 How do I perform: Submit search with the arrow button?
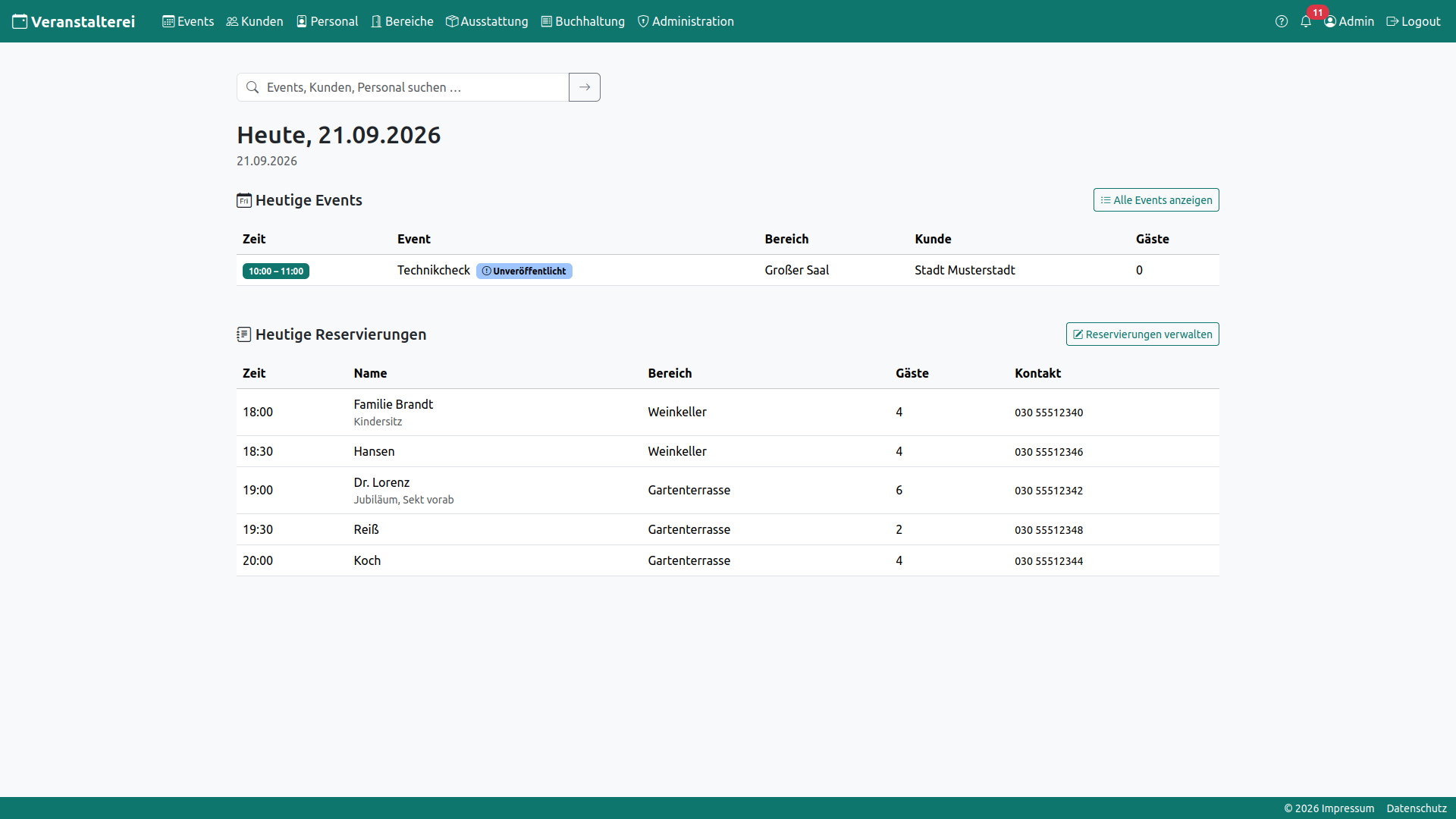585,87
